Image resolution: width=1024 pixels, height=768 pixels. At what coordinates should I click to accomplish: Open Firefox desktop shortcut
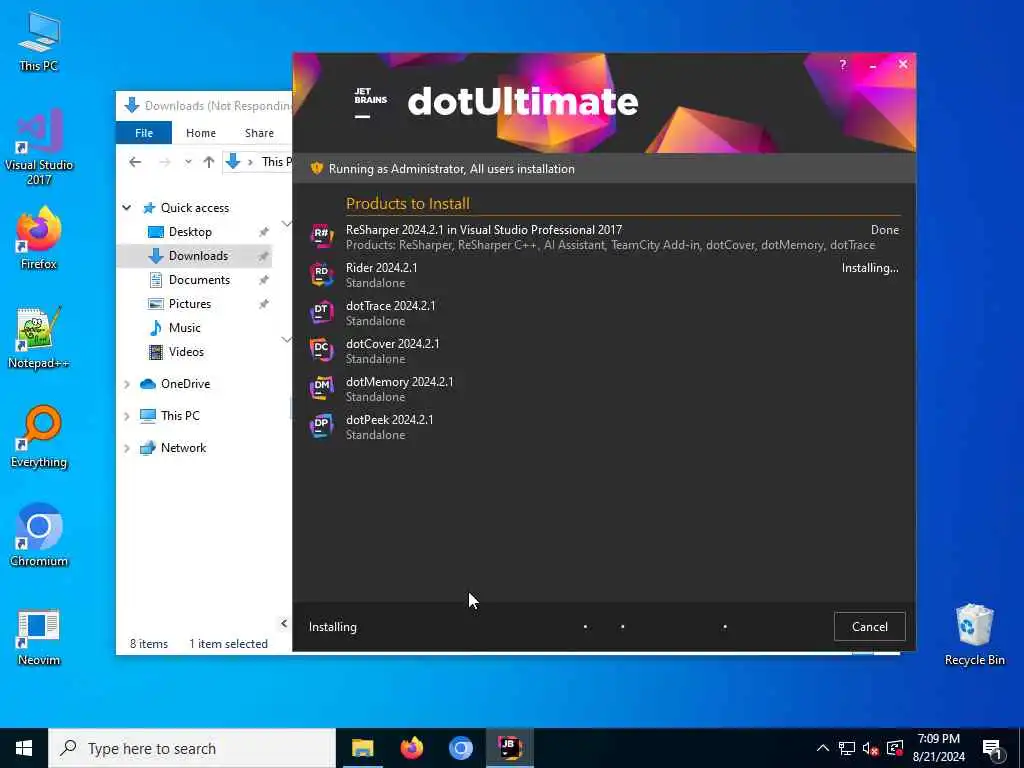(x=39, y=238)
